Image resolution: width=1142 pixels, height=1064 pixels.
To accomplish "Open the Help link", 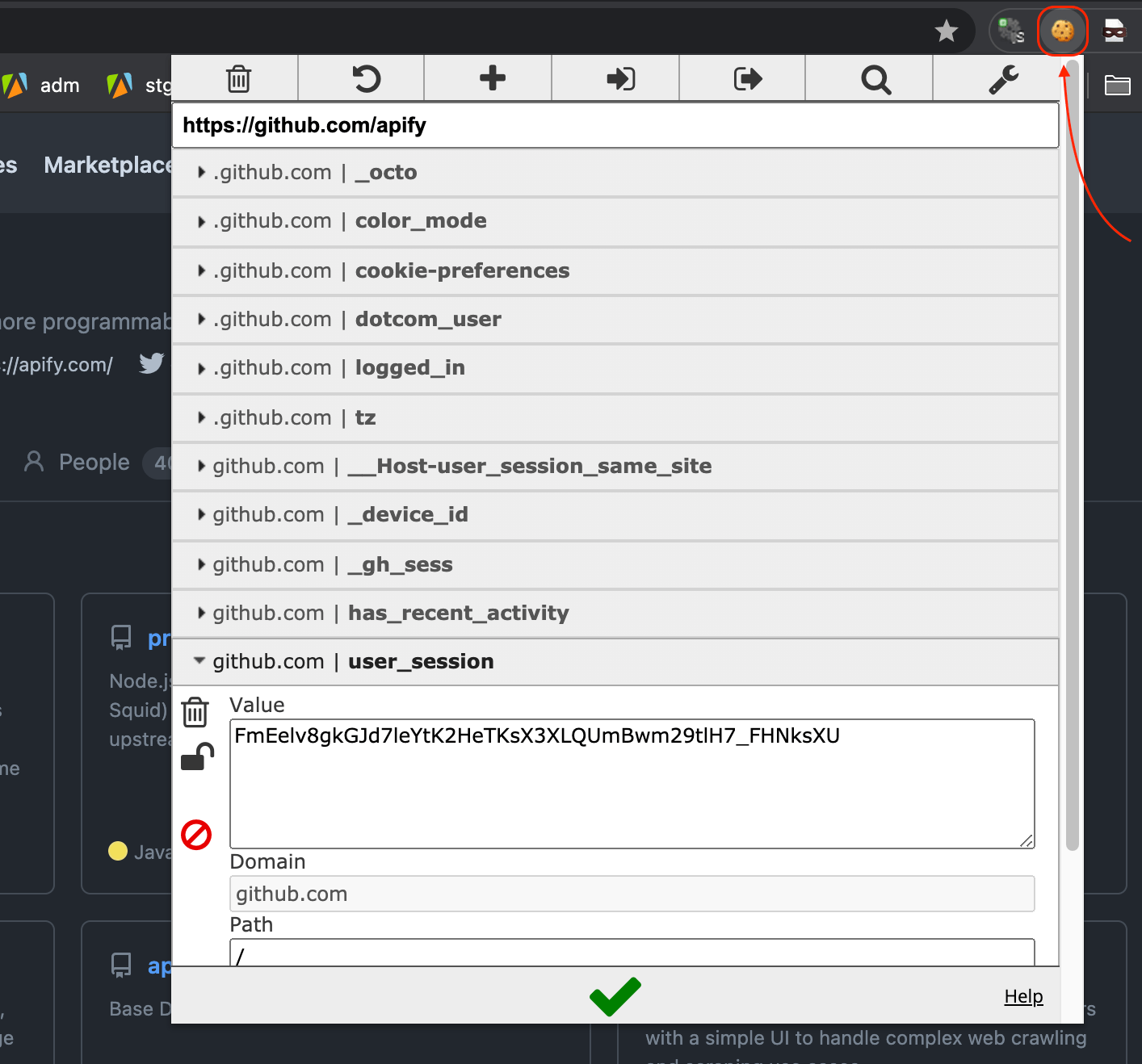I will [1023, 997].
